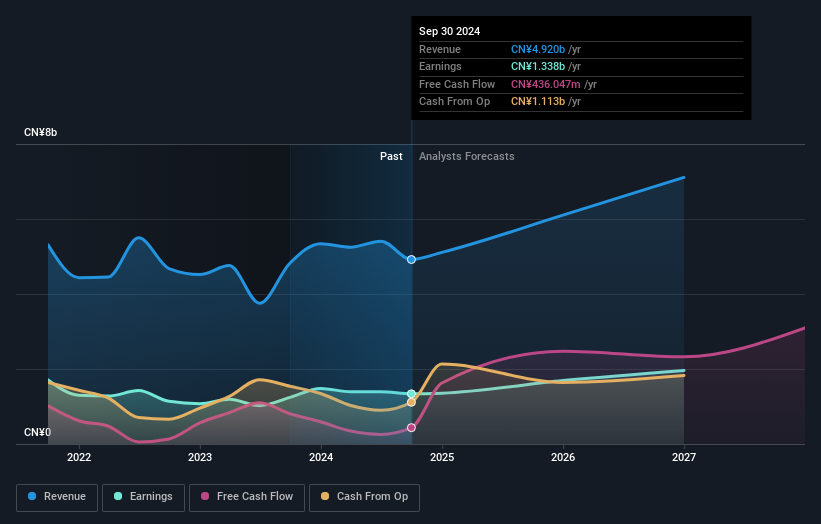Click the pink Free Cash Flow legend dot
Screen dimensions: 821x524
click(205, 496)
